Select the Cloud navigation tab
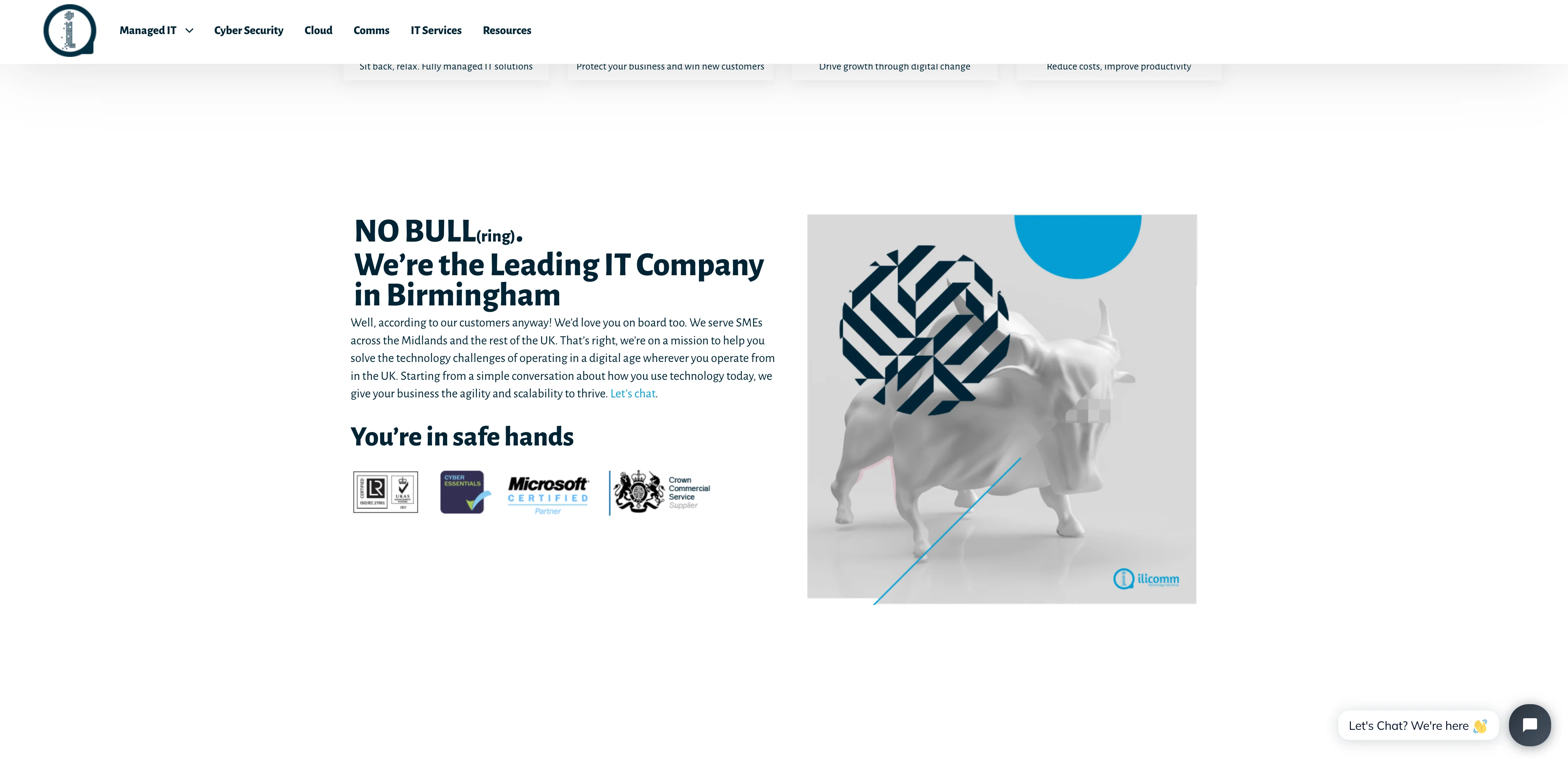Image resolution: width=1568 pixels, height=780 pixels. [x=318, y=30]
